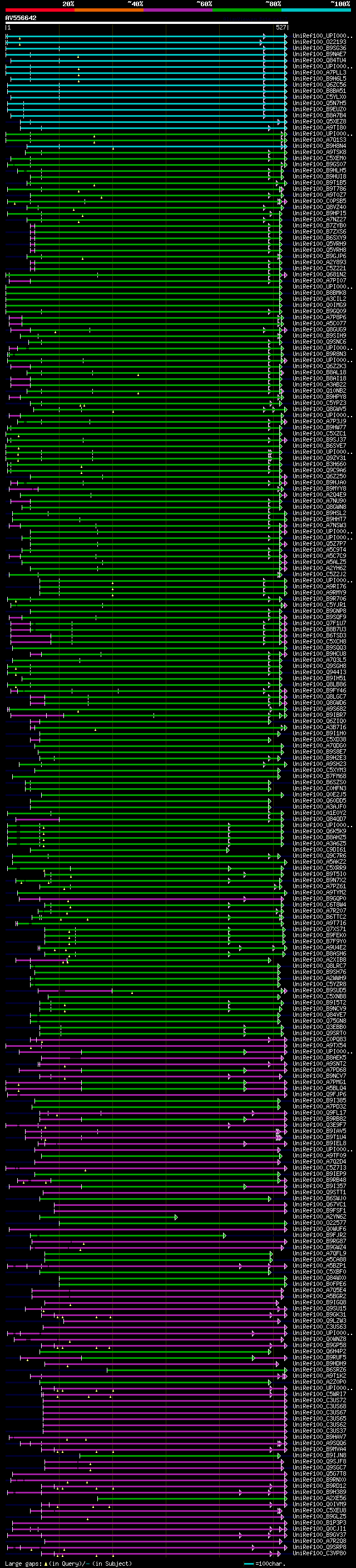Select the UniRef100_A1E0Y2 label
356x1568 pixels.
point(319,813)
